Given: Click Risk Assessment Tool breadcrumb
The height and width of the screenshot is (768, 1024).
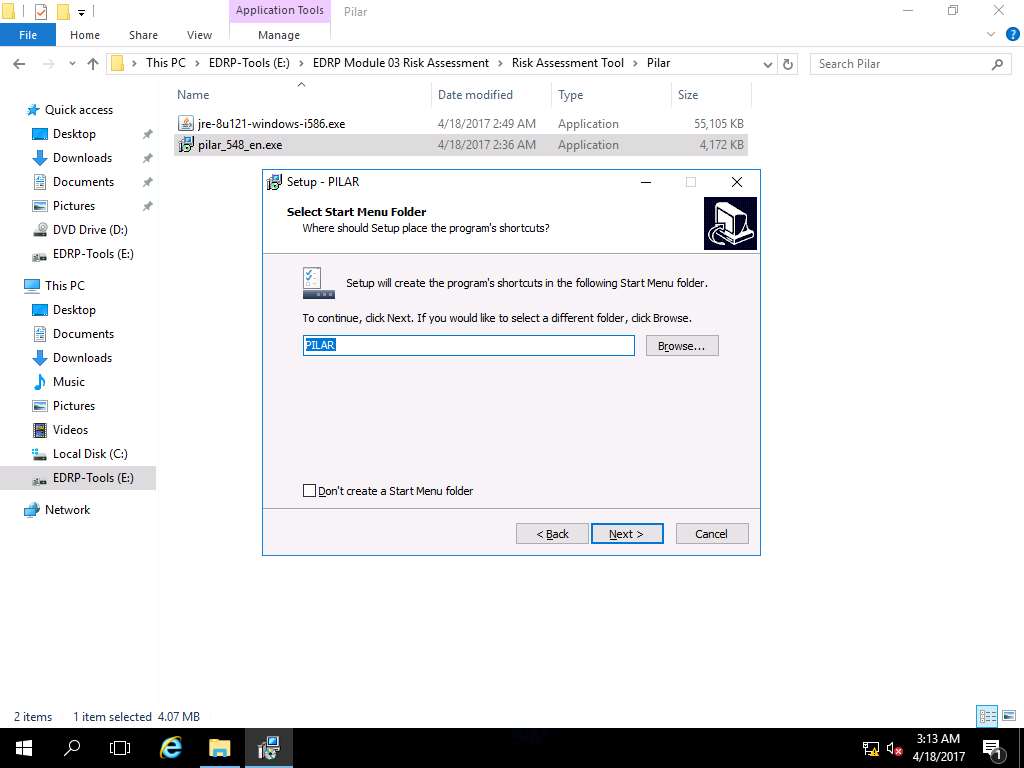Looking at the screenshot, I should pos(568,63).
